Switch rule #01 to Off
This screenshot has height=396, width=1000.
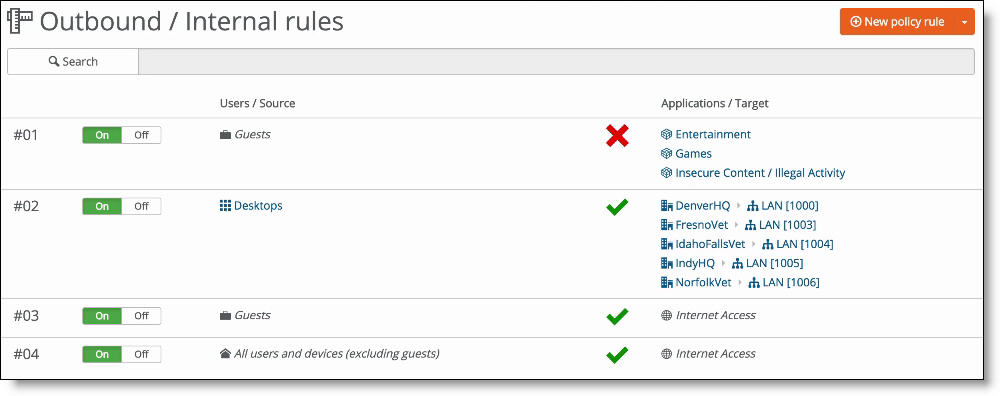(x=141, y=135)
